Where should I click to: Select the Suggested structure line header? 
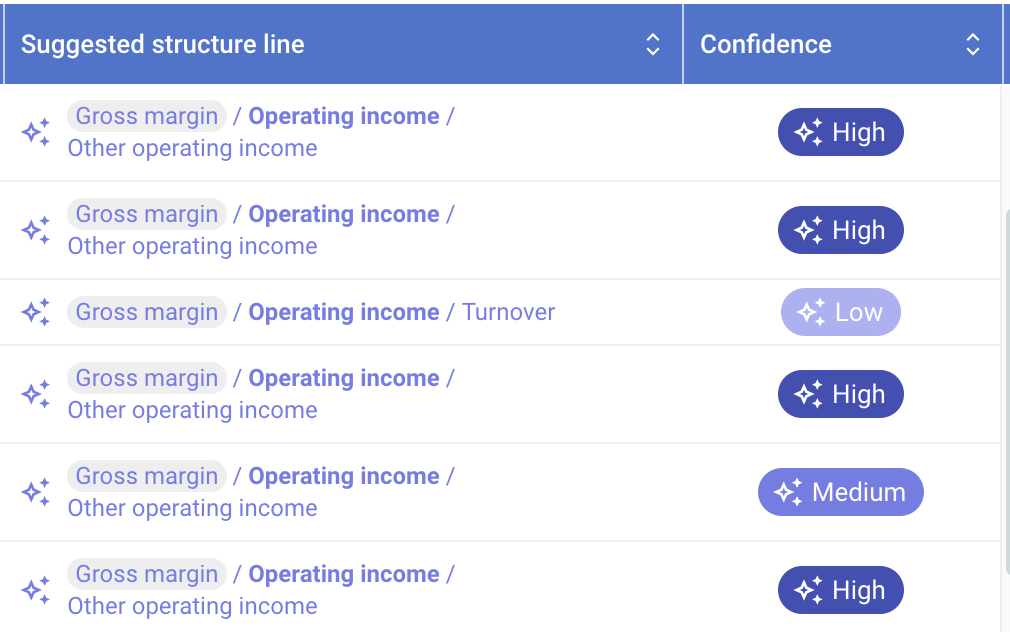pos(163,44)
